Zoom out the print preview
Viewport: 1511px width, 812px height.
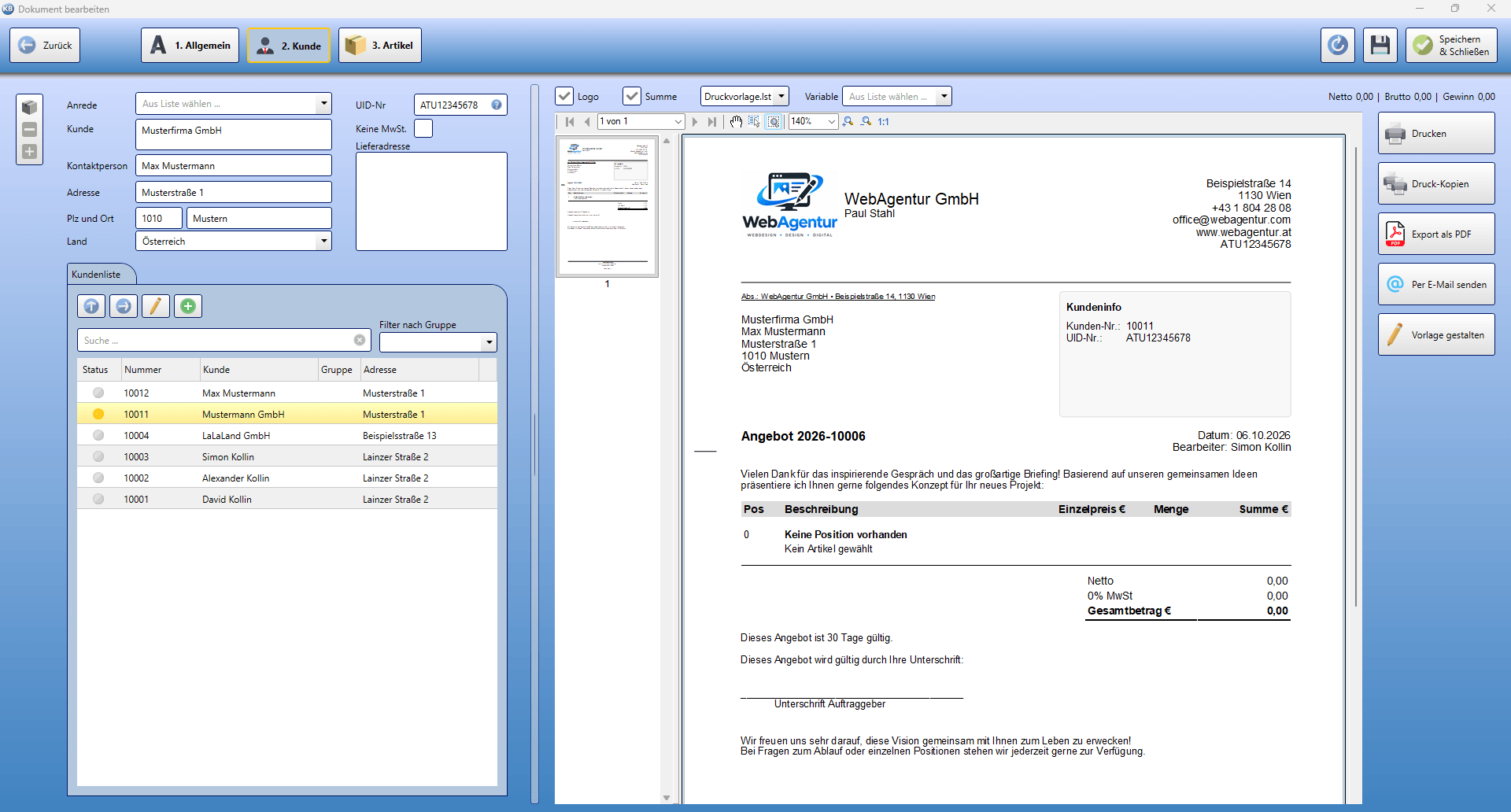coord(866,121)
